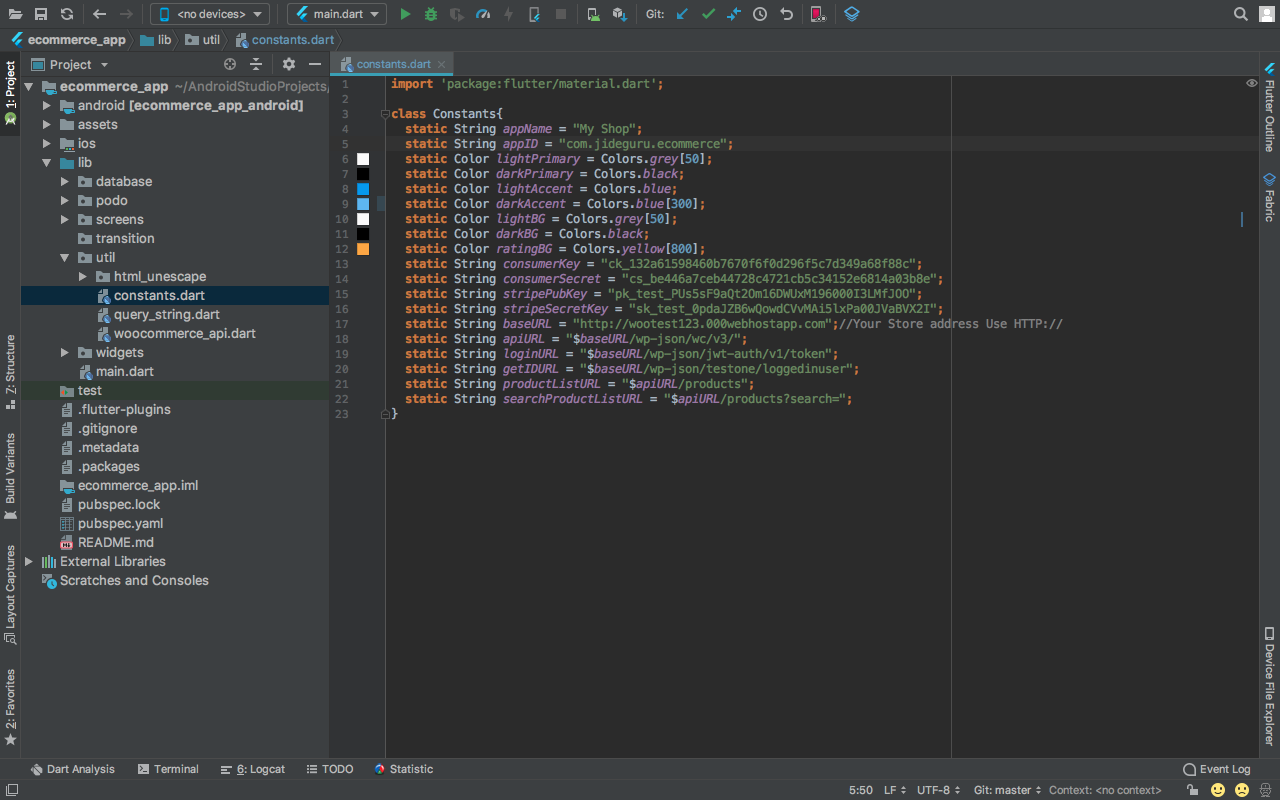The height and width of the screenshot is (800, 1280).
Task: Open Git: master branch popup
Action: pyautogui.click(x=1008, y=790)
